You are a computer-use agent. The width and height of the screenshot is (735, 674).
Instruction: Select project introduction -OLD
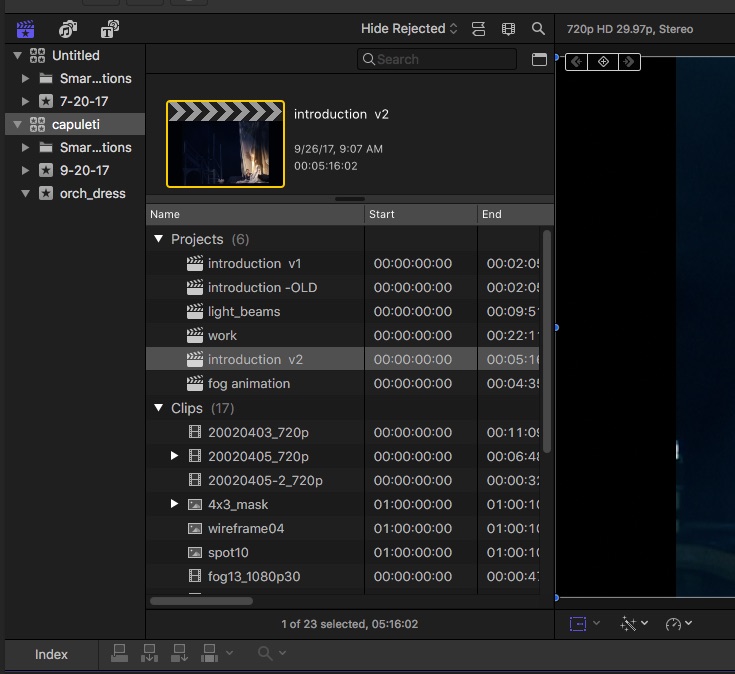pyautogui.click(x=343, y=287)
